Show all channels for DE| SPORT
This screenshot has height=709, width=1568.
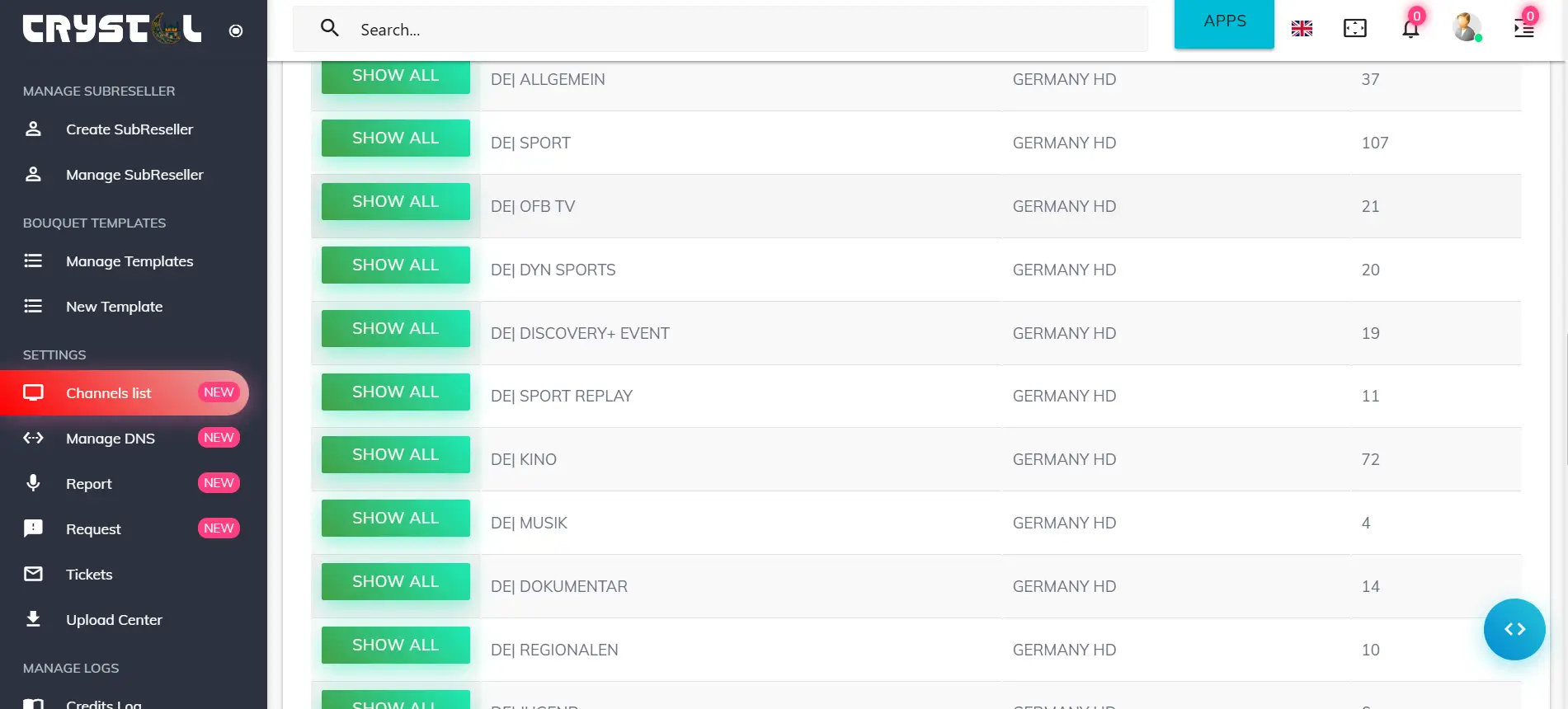pos(395,139)
